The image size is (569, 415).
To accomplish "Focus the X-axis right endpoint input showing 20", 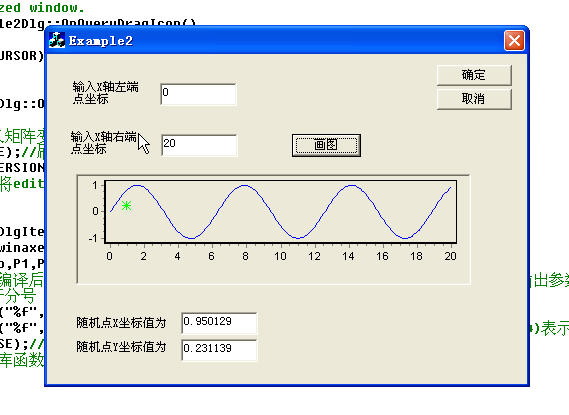I will [199, 145].
